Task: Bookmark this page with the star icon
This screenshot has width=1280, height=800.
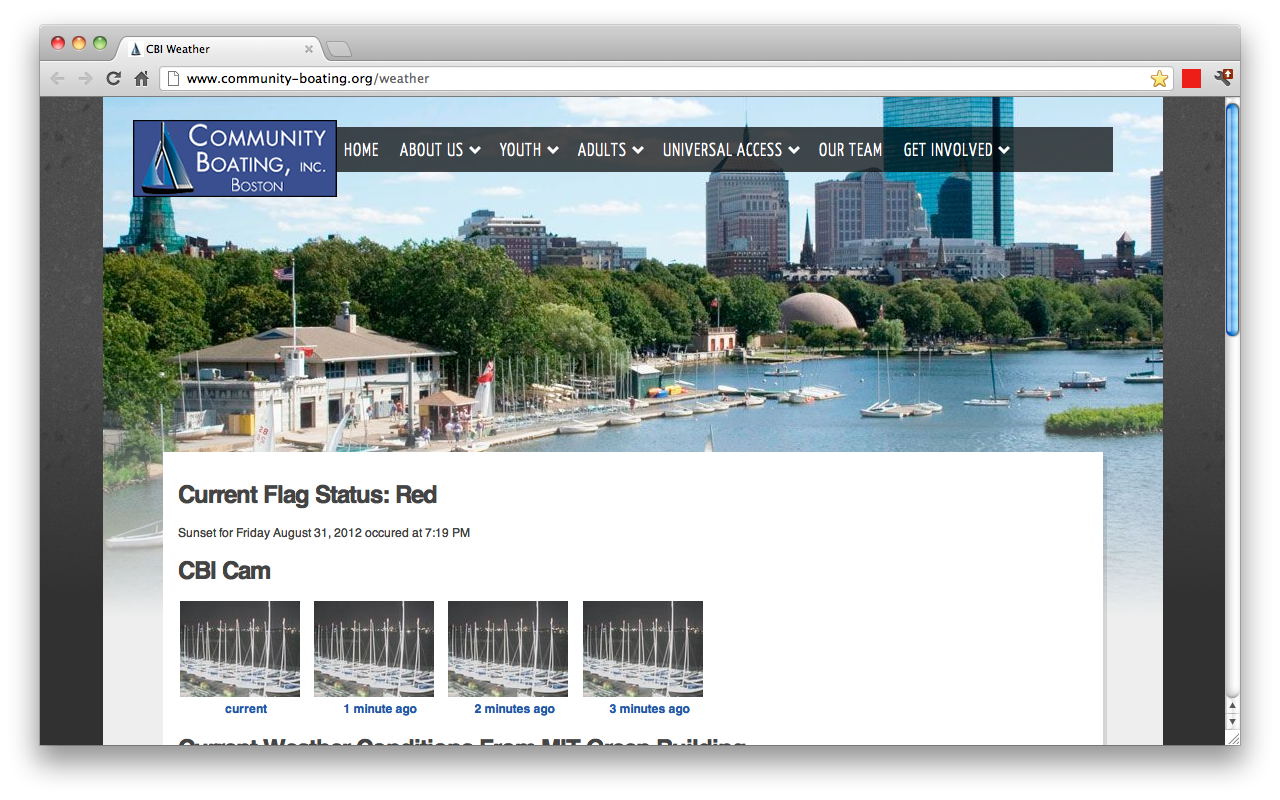Action: pos(1159,79)
